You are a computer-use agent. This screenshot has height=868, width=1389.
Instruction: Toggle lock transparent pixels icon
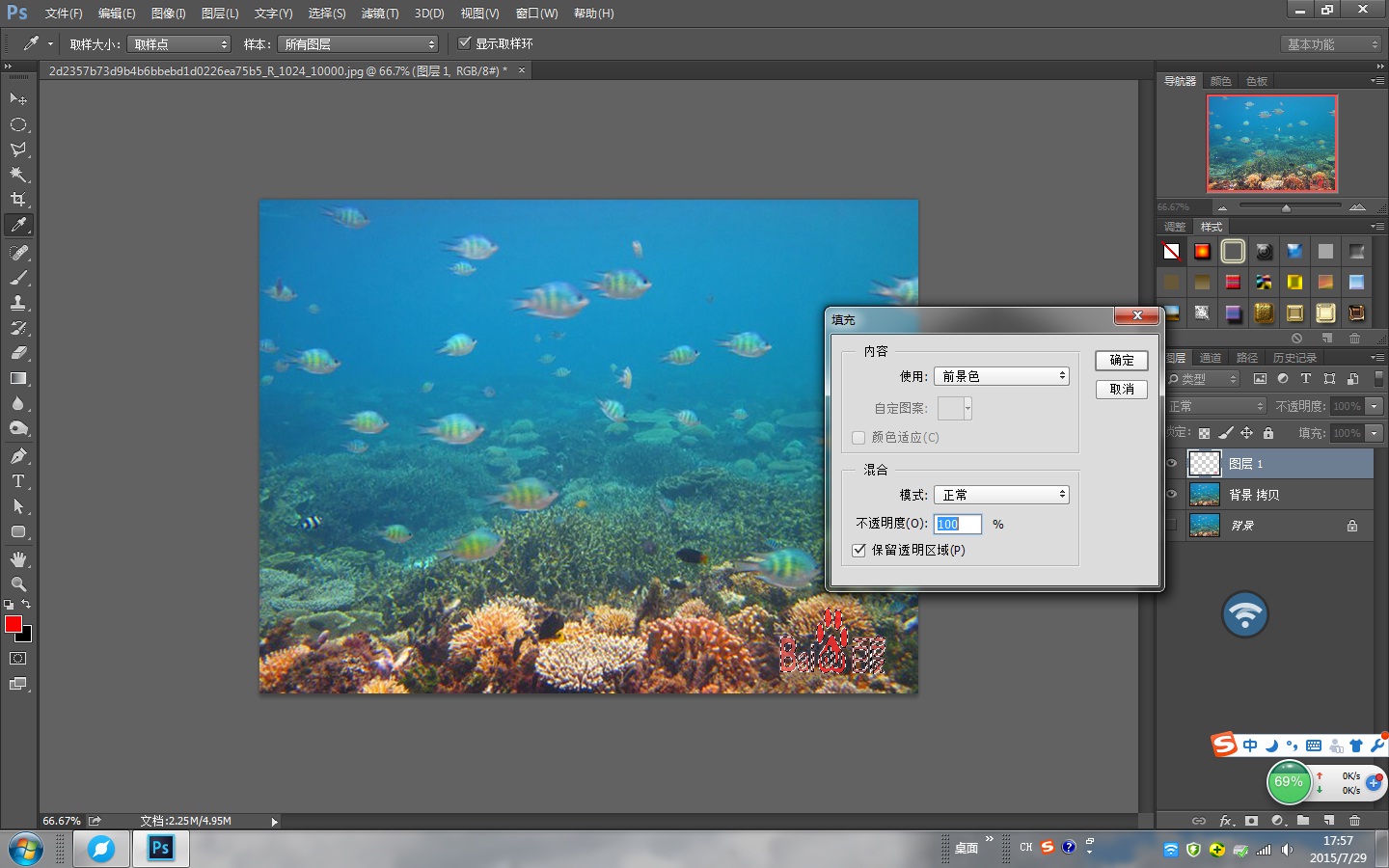1204,433
